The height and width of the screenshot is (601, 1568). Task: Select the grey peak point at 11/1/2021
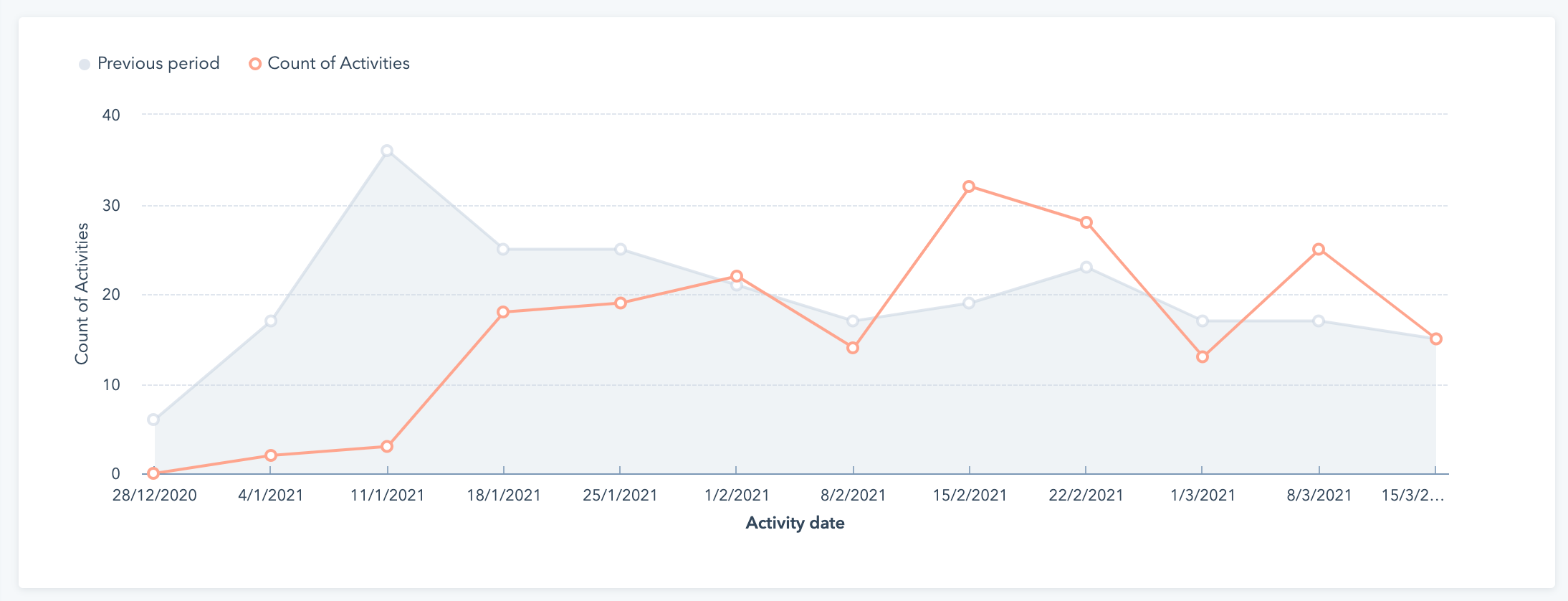coord(387,151)
